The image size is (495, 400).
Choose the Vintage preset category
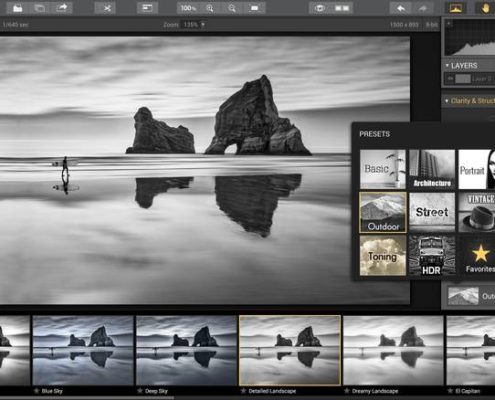[477, 212]
